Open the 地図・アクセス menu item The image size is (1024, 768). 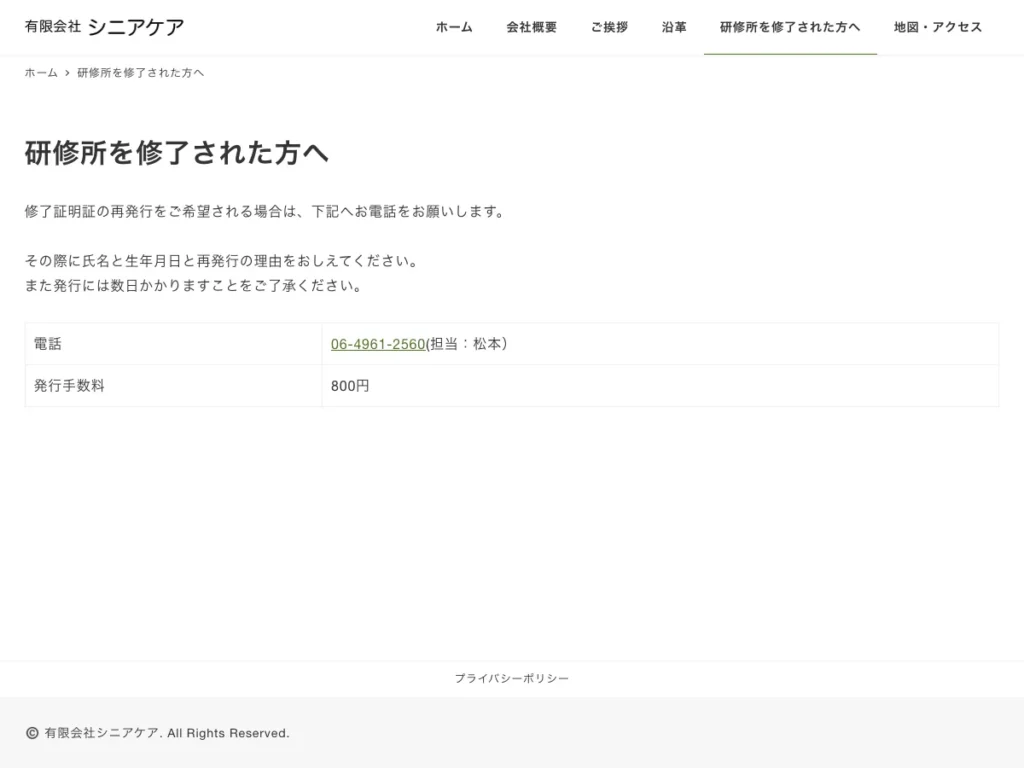click(938, 27)
